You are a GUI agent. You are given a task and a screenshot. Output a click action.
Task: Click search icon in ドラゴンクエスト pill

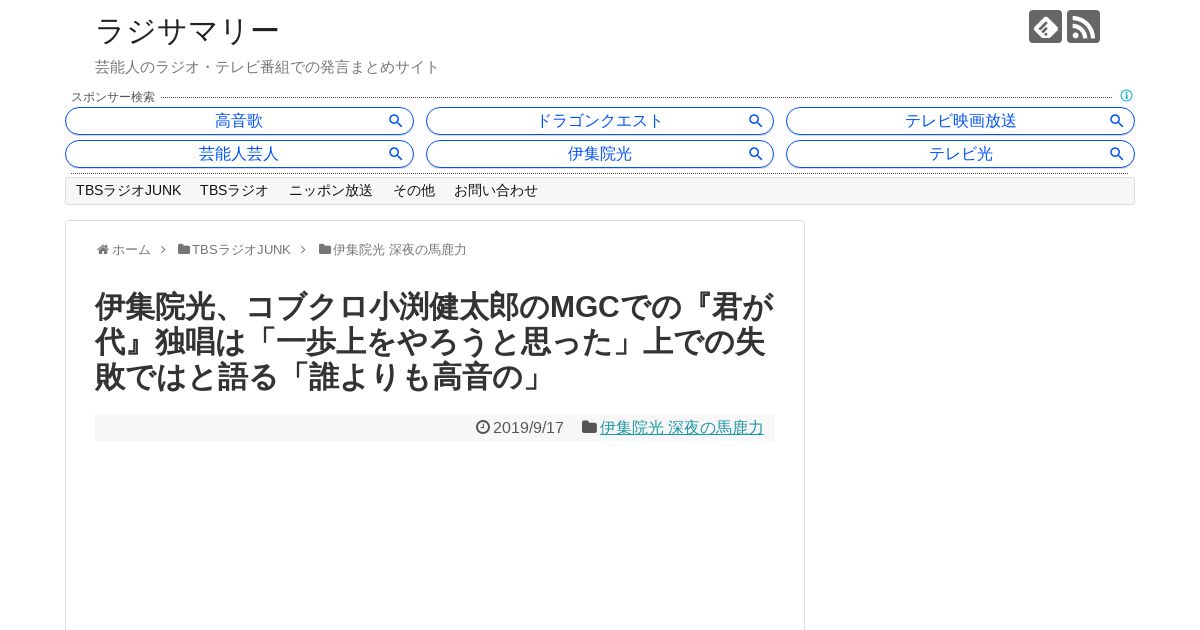coord(756,121)
